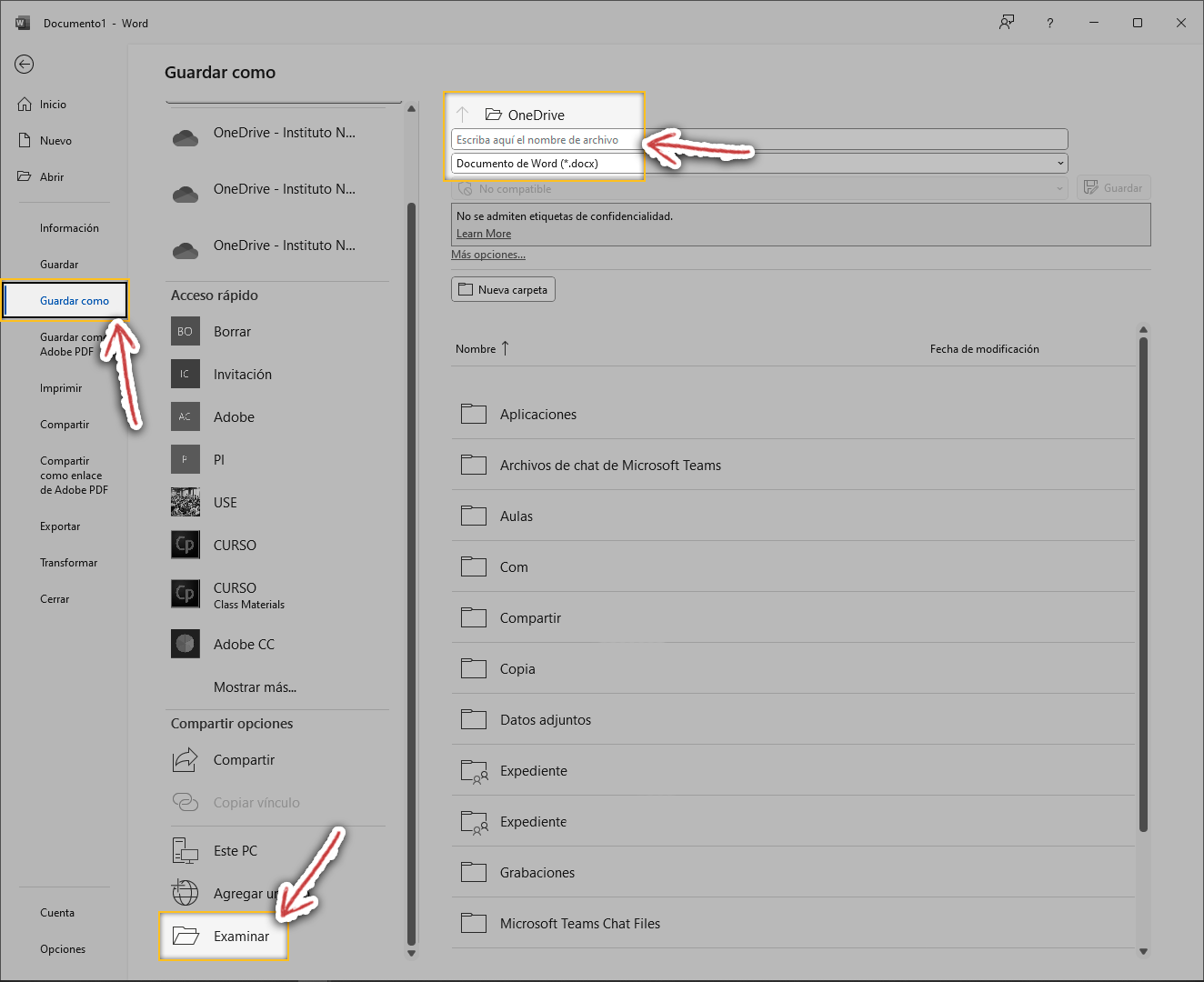Open the Más opciones link
This screenshot has height=982, width=1204.
click(488, 255)
